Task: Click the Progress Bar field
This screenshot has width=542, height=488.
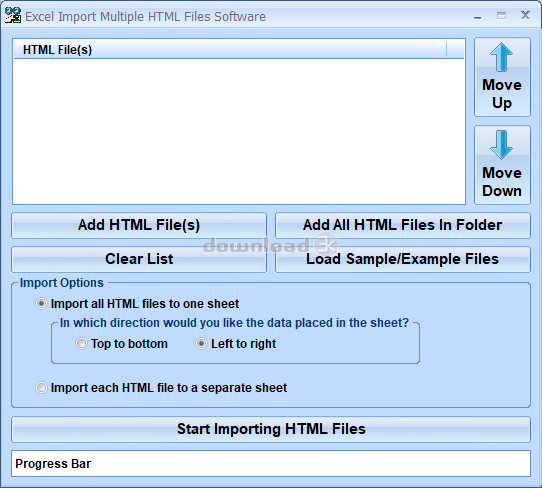Action: 271,463
